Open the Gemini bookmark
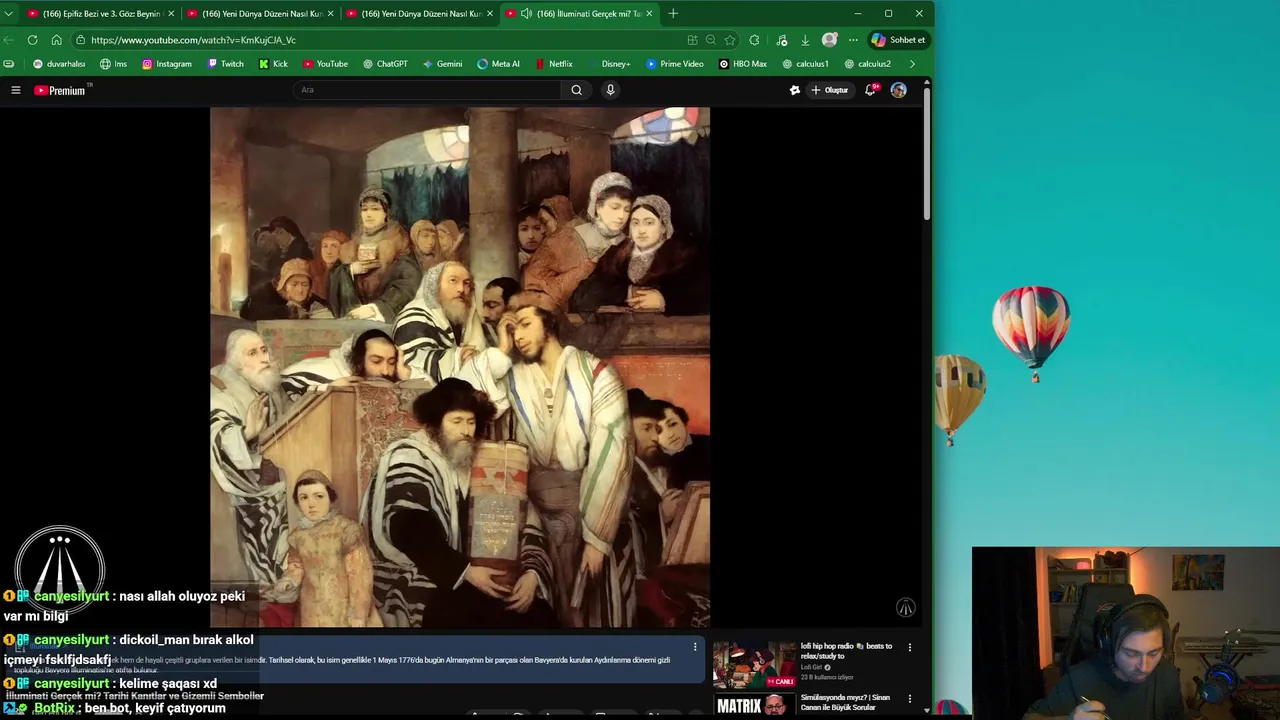The width and height of the screenshot is (1280, 720). [442, 64]
